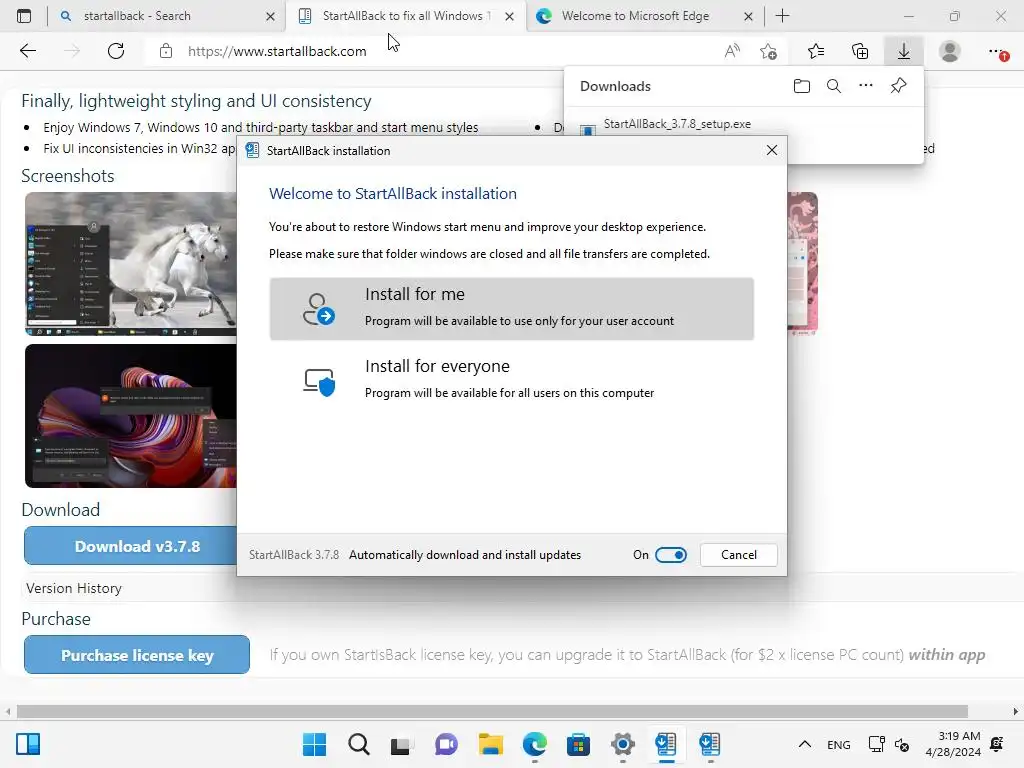Open a new browser tab
Image resolution: width=1024 pixels, height=768 pixels.
(x=782, y=16)
